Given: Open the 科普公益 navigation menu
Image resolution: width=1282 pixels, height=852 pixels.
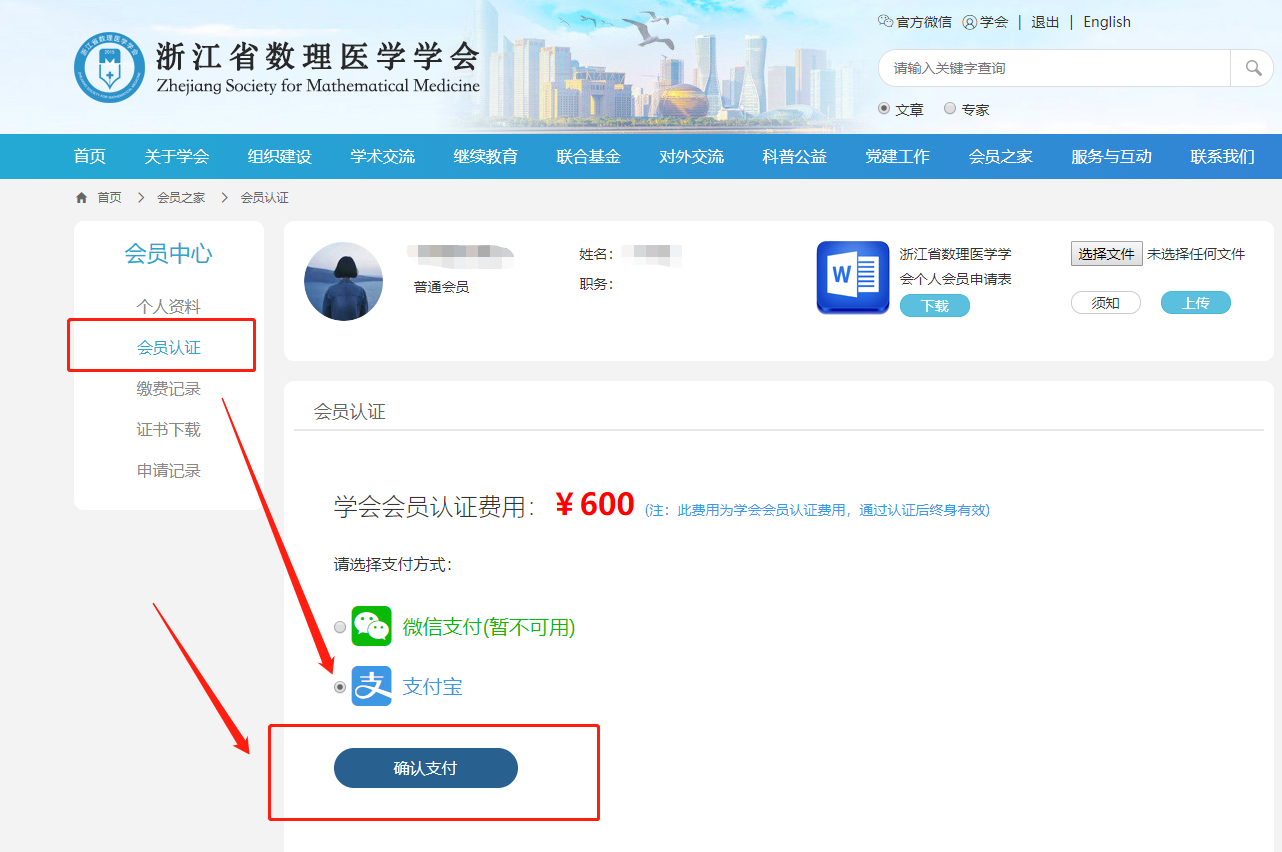Looking at the screenshot, I should pos(794,156).
